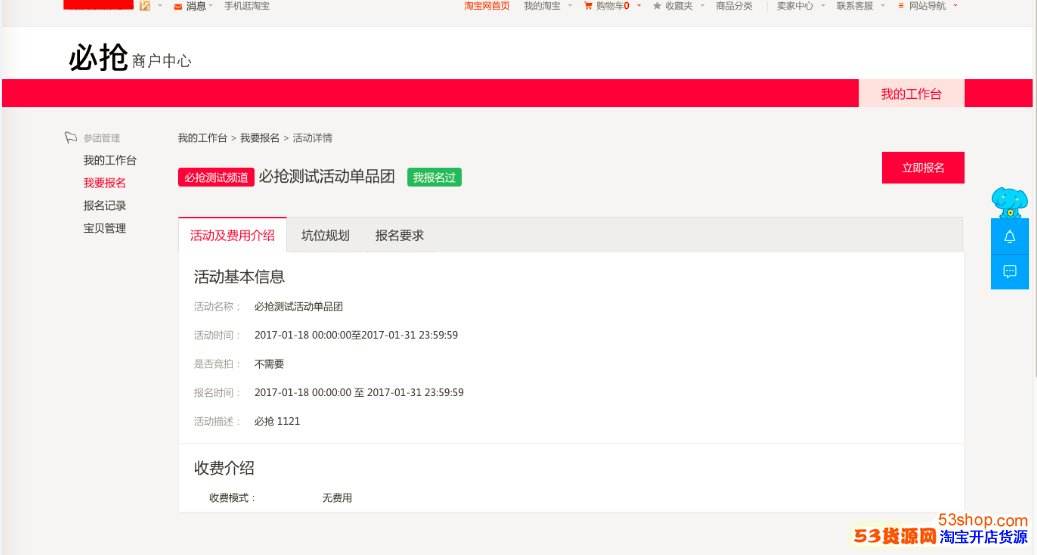
Task: Select 我的工作台 in the left sidebar
Action: point(110,160)
